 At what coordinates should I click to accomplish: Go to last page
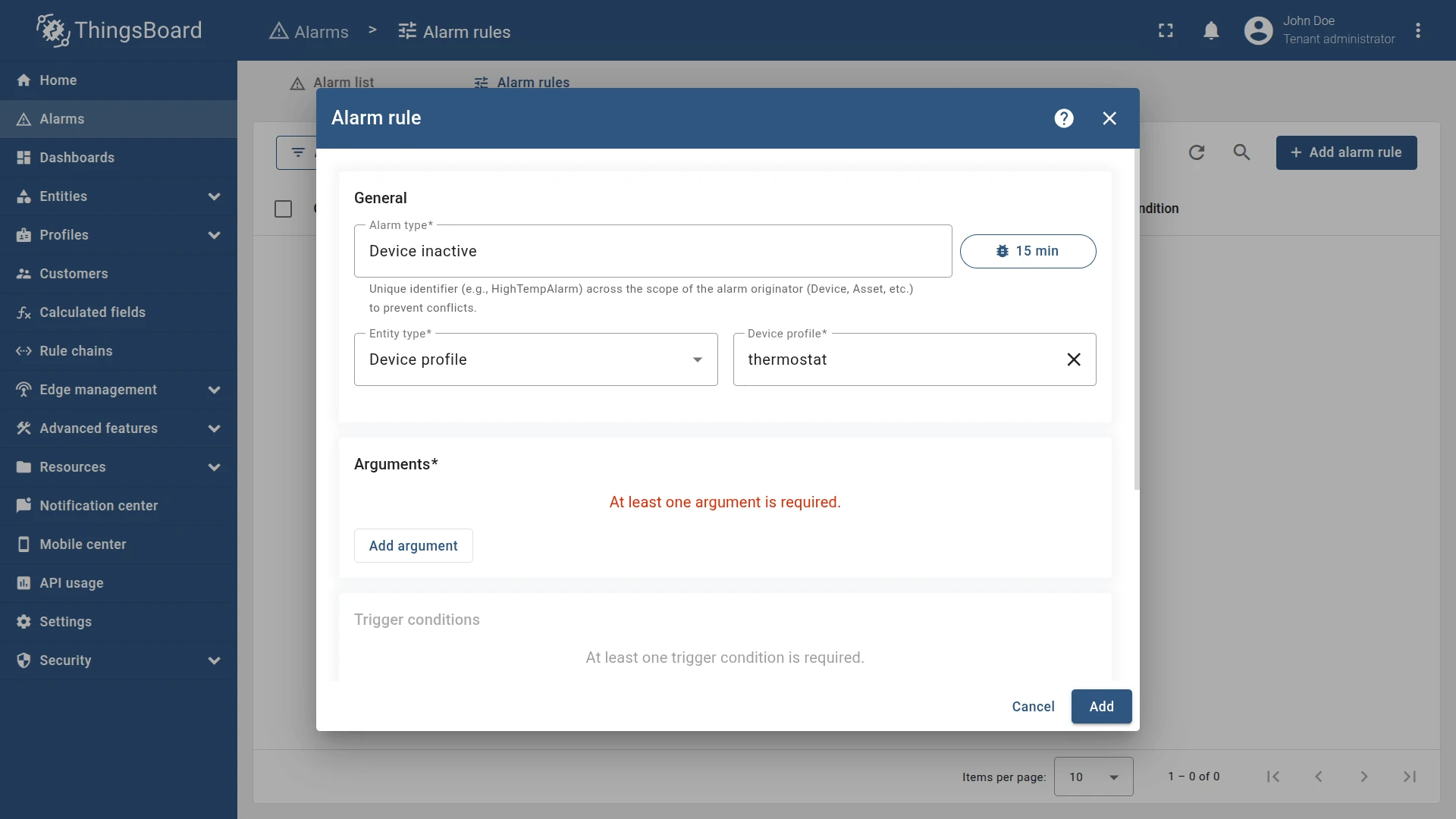pyautogui.click(x=1410, y=777)
